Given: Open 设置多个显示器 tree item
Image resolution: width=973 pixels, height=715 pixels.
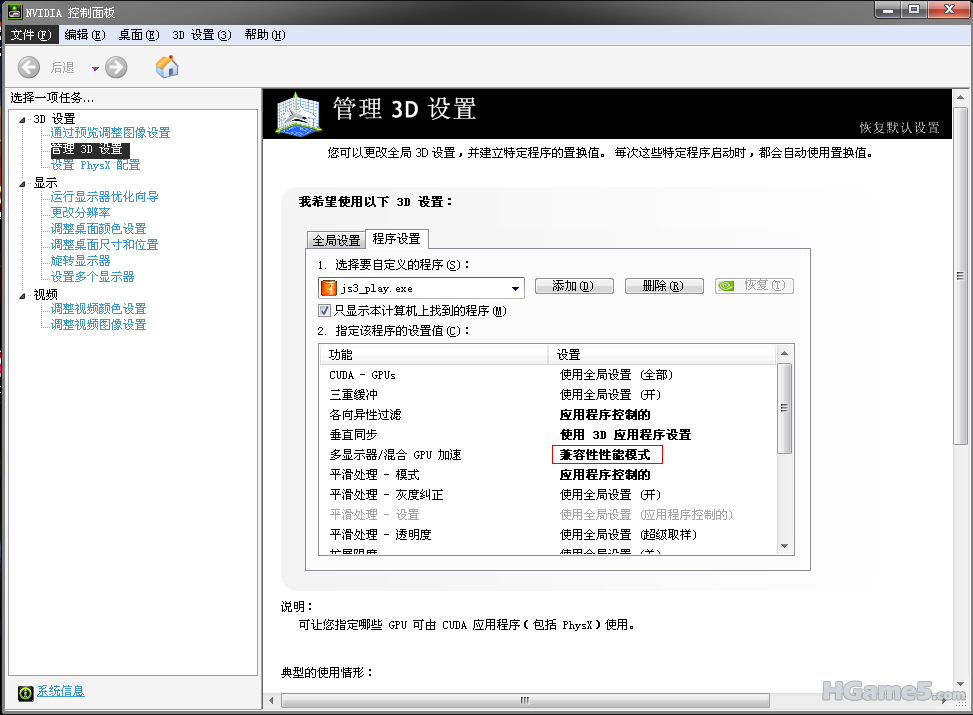Looking at the screenshot, I should pos(92,277).
